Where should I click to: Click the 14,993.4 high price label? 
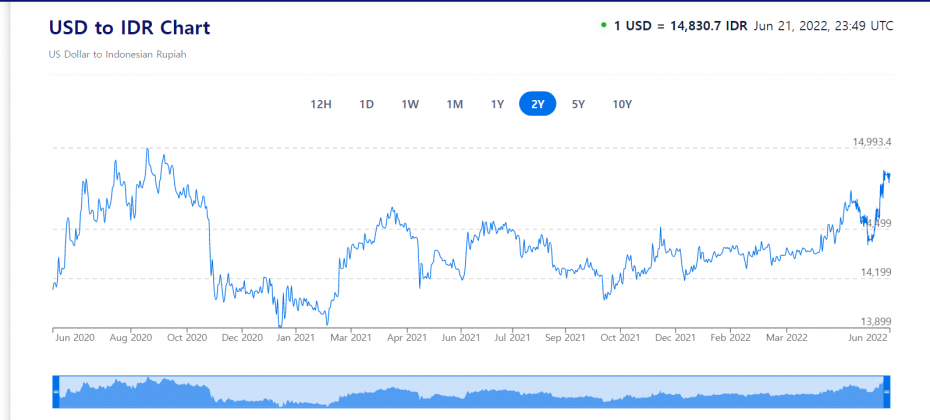coord(871,142)
